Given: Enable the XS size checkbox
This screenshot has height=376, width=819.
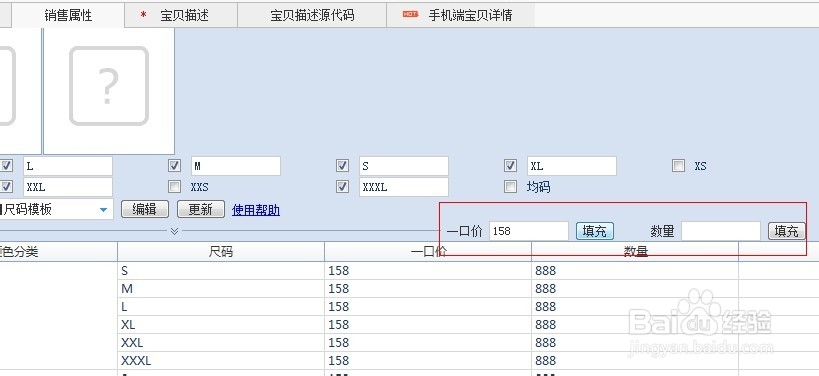Looking at the screenshot, I should [678, 166].
